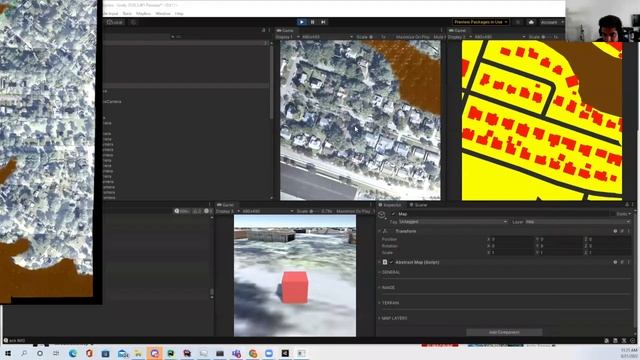Open Unity from the taskbar
Viewport: 640px width, 360px height.
(x=285, y=353)
